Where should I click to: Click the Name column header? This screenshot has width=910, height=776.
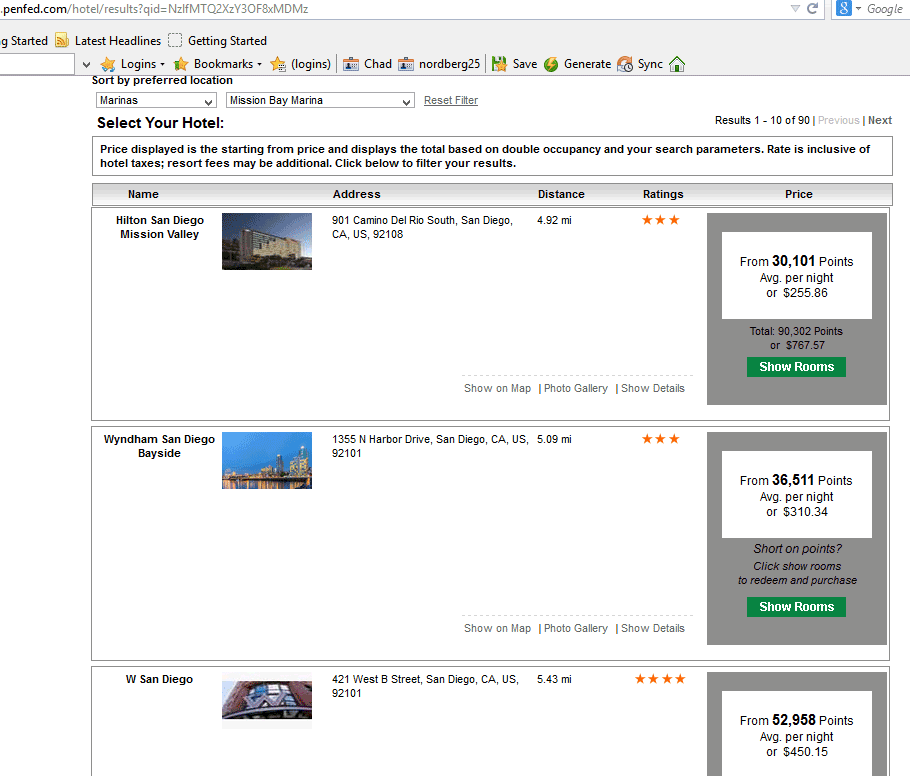(x=143, y=194)
